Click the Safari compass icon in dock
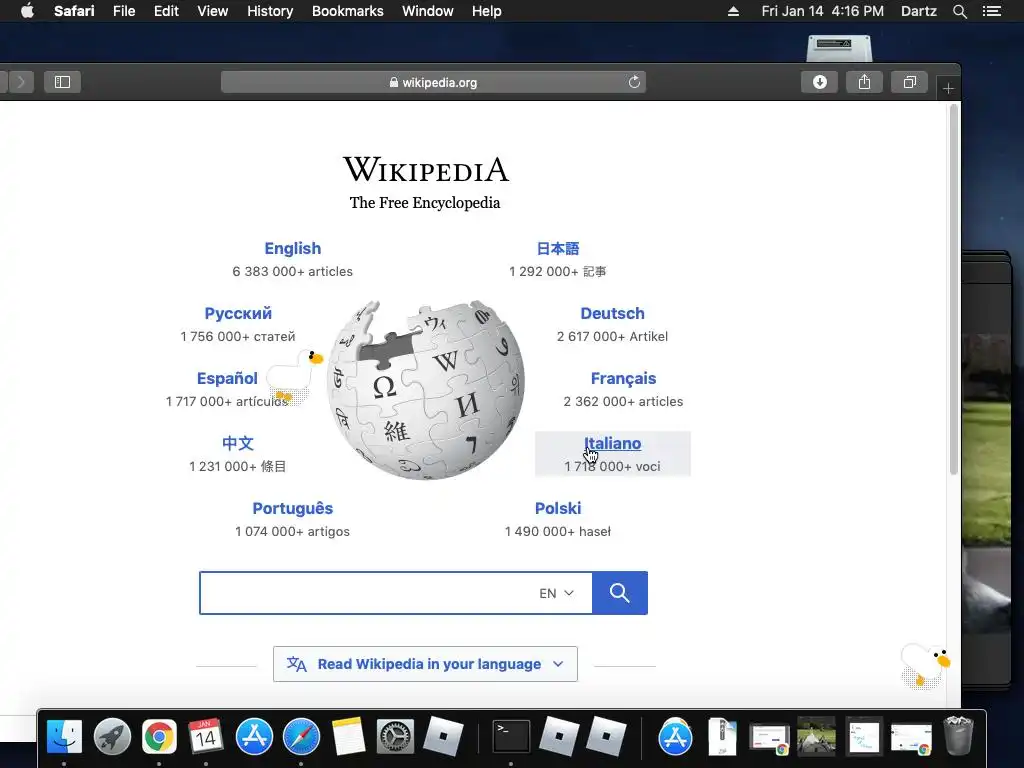Image resolution: width=1024 pixels, height=768 pixels. (x=301, y=737)
